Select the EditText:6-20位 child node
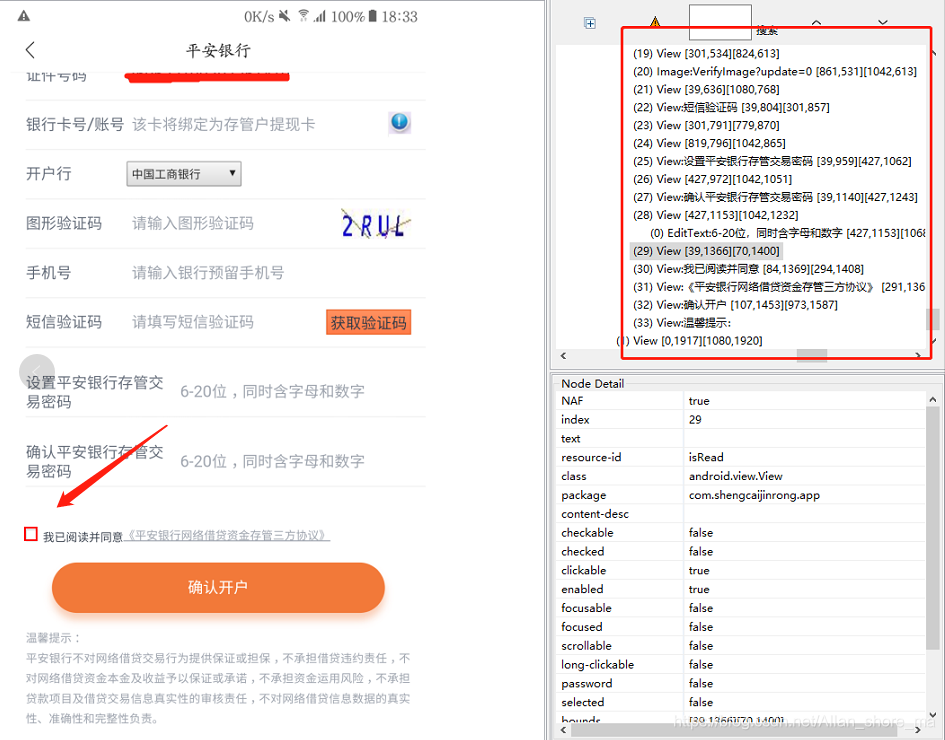 click(787, 233)
